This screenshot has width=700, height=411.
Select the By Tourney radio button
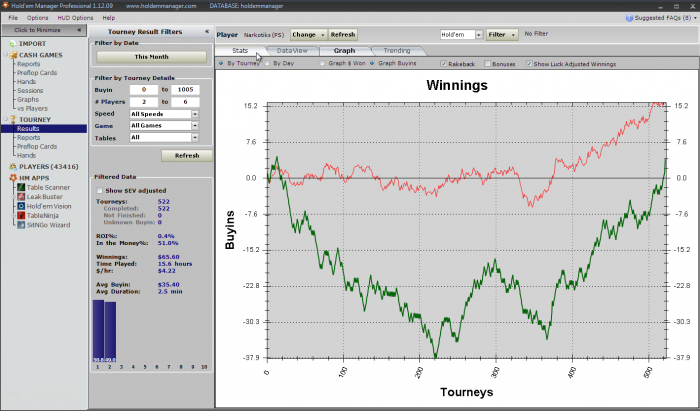click(x=221, y=63)
